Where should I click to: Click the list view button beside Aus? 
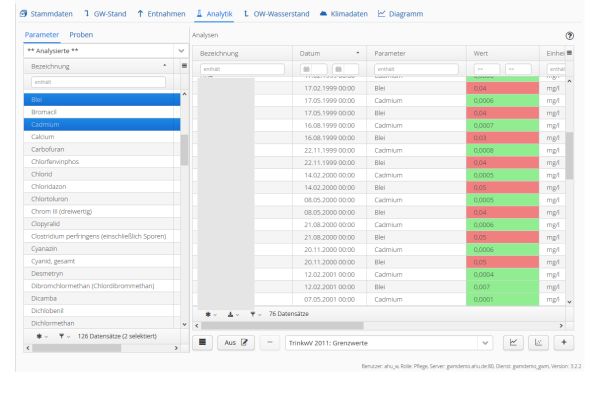tap(202, 342)
